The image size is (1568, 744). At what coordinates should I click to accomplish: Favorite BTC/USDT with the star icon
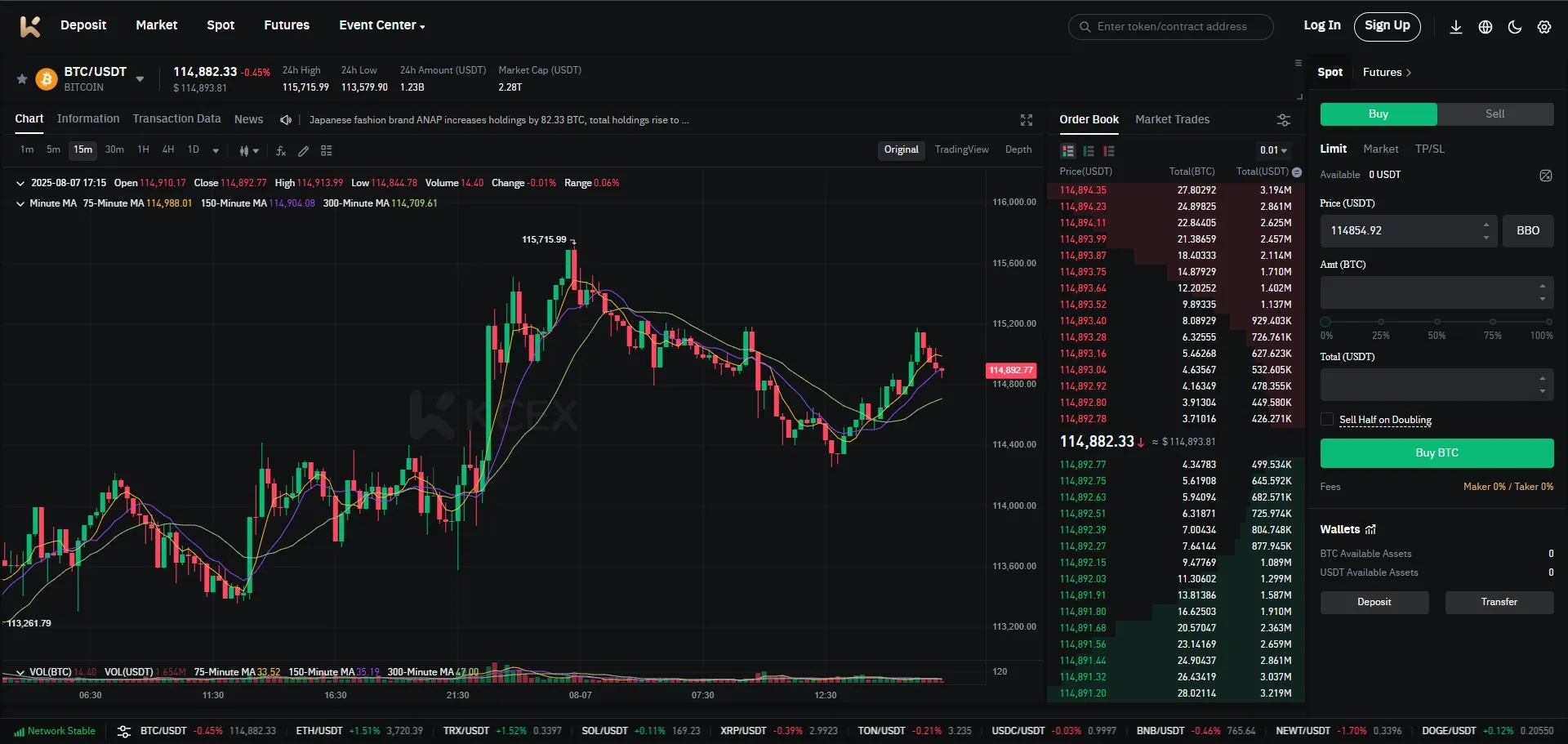[22, 79]
